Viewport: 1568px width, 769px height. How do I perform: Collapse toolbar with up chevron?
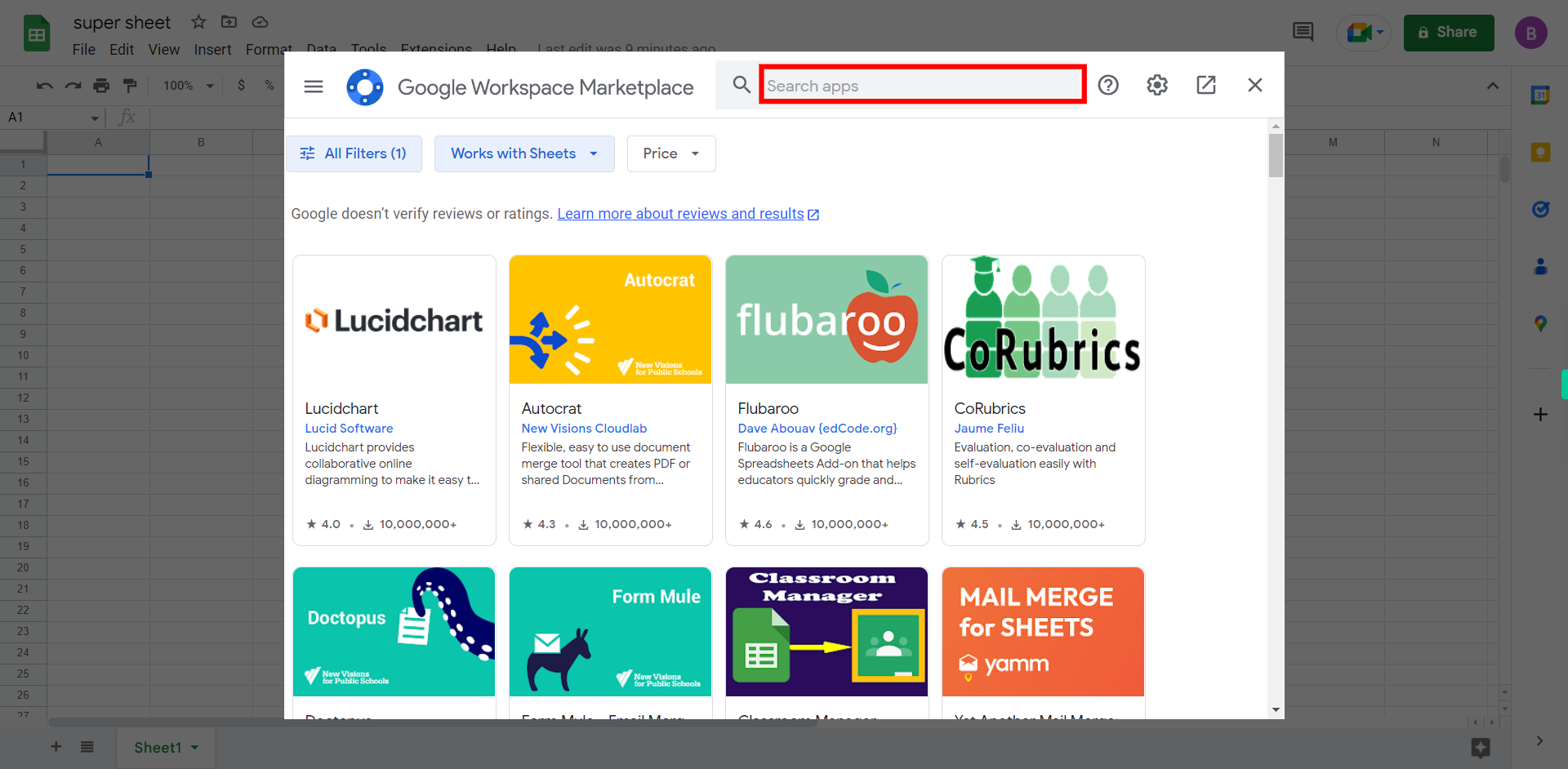pos(1493,86)
